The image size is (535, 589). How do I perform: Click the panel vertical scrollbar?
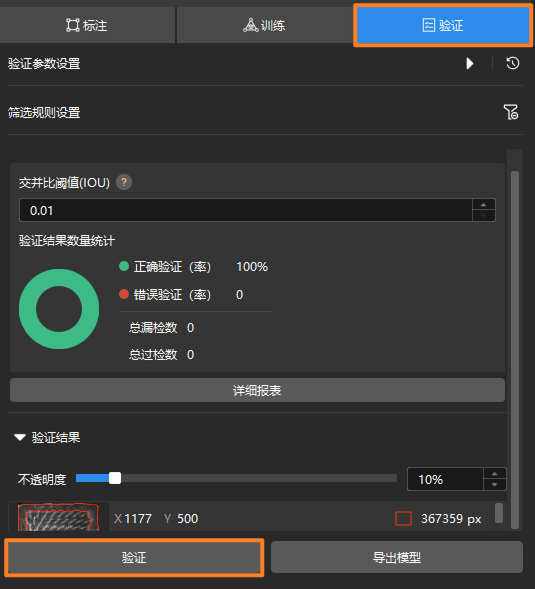click(515, 349)
